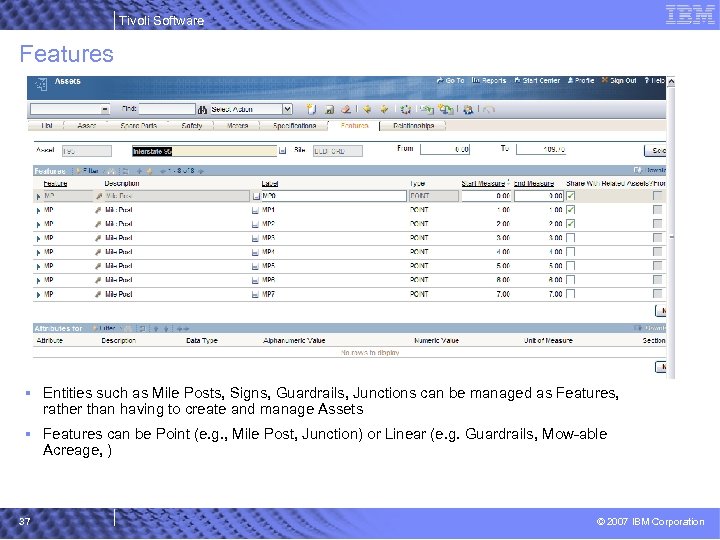Click the Sign Out link
The image size is (720, 540).
click(x=619, y=80)
